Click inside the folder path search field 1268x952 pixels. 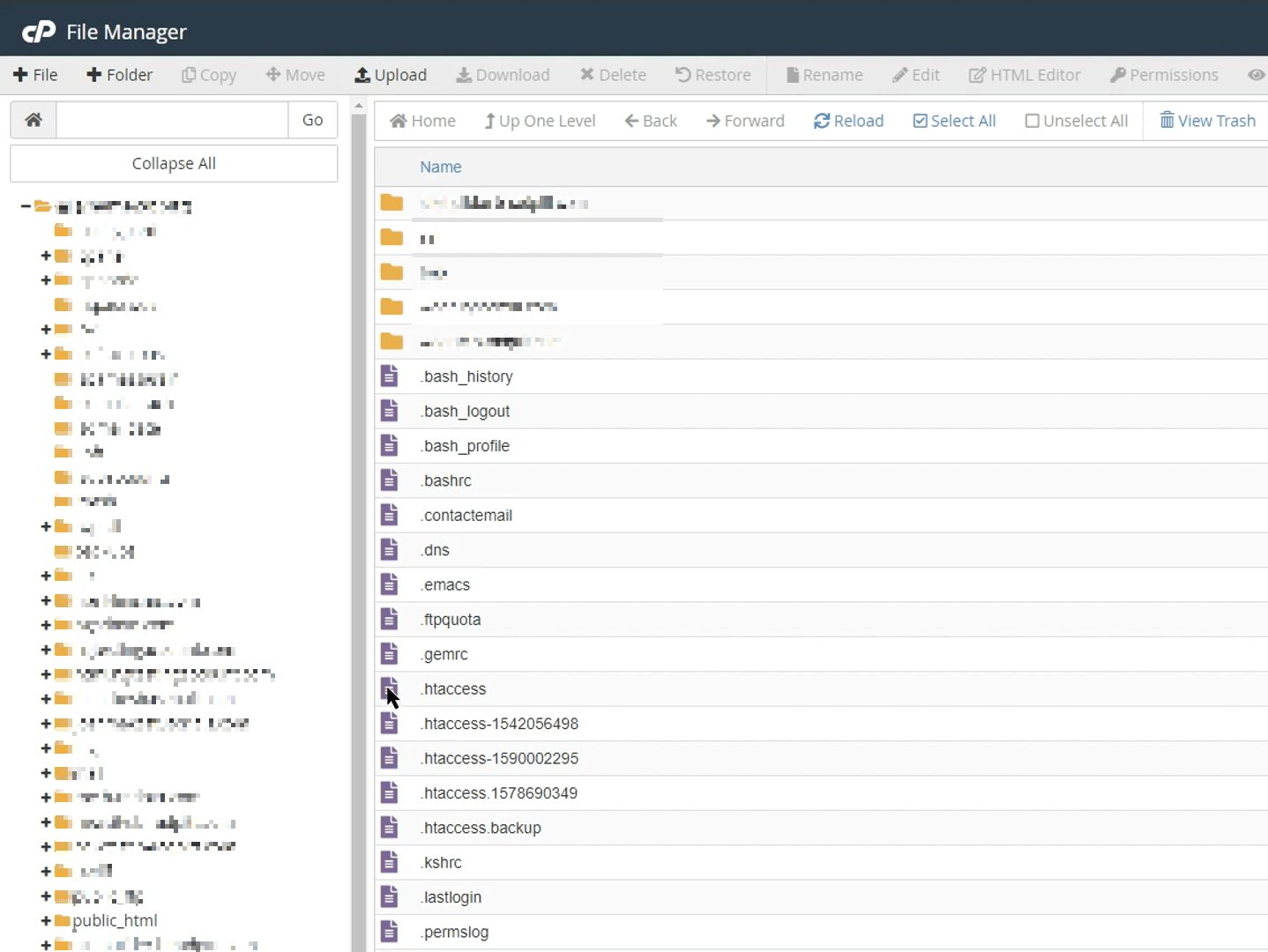tap(171, 119)
